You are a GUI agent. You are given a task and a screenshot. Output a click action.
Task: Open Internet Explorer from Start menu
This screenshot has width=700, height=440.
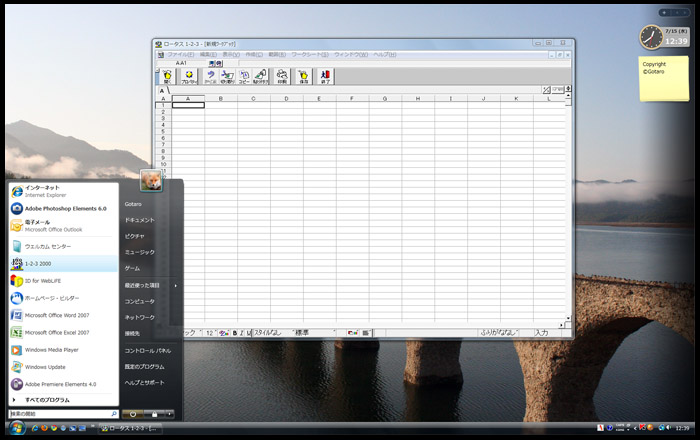64,191
